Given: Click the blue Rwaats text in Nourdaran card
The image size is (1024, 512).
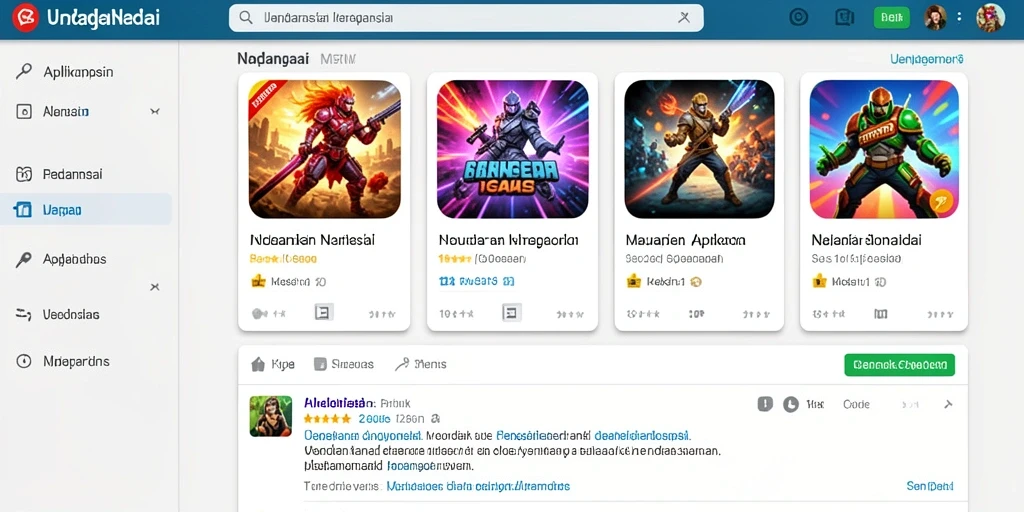Looking at the screenshot, I should tap(479, 281).
